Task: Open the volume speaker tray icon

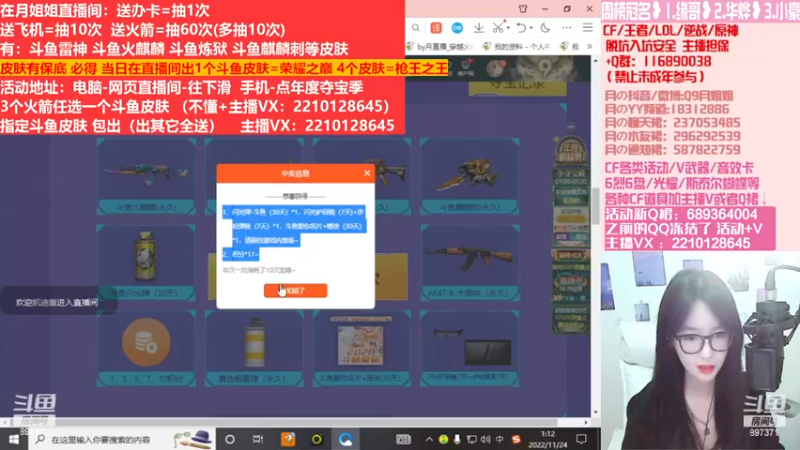Action: point(485,439)
